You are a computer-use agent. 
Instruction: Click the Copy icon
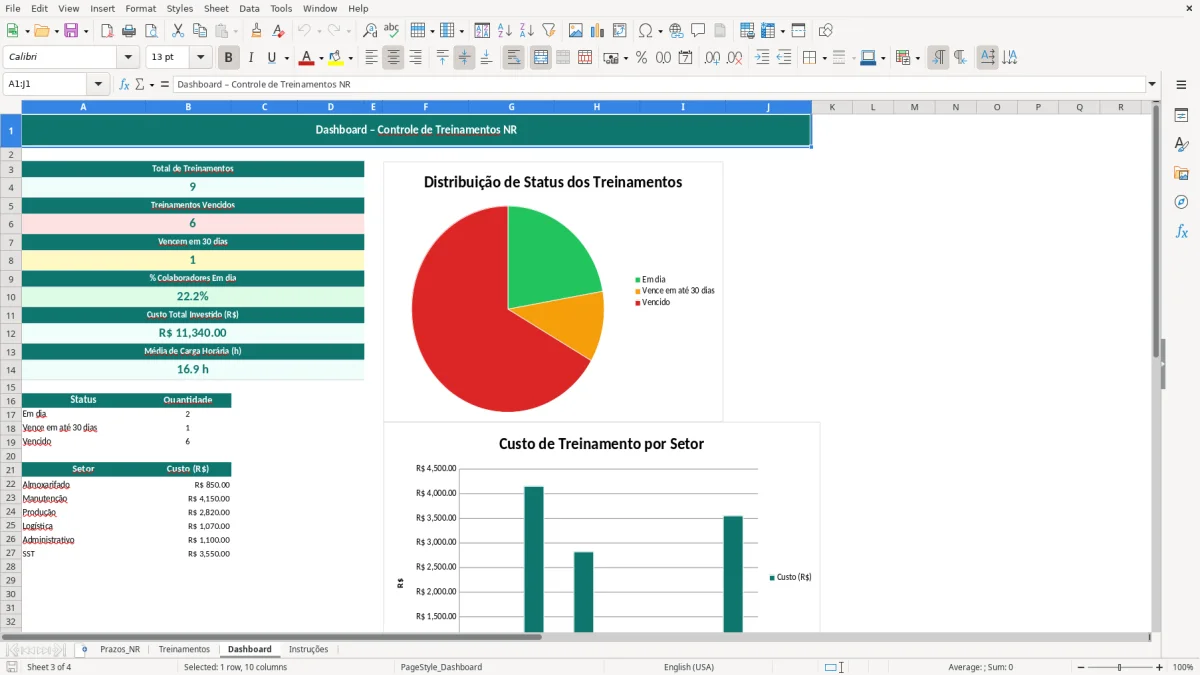(200, 31)
